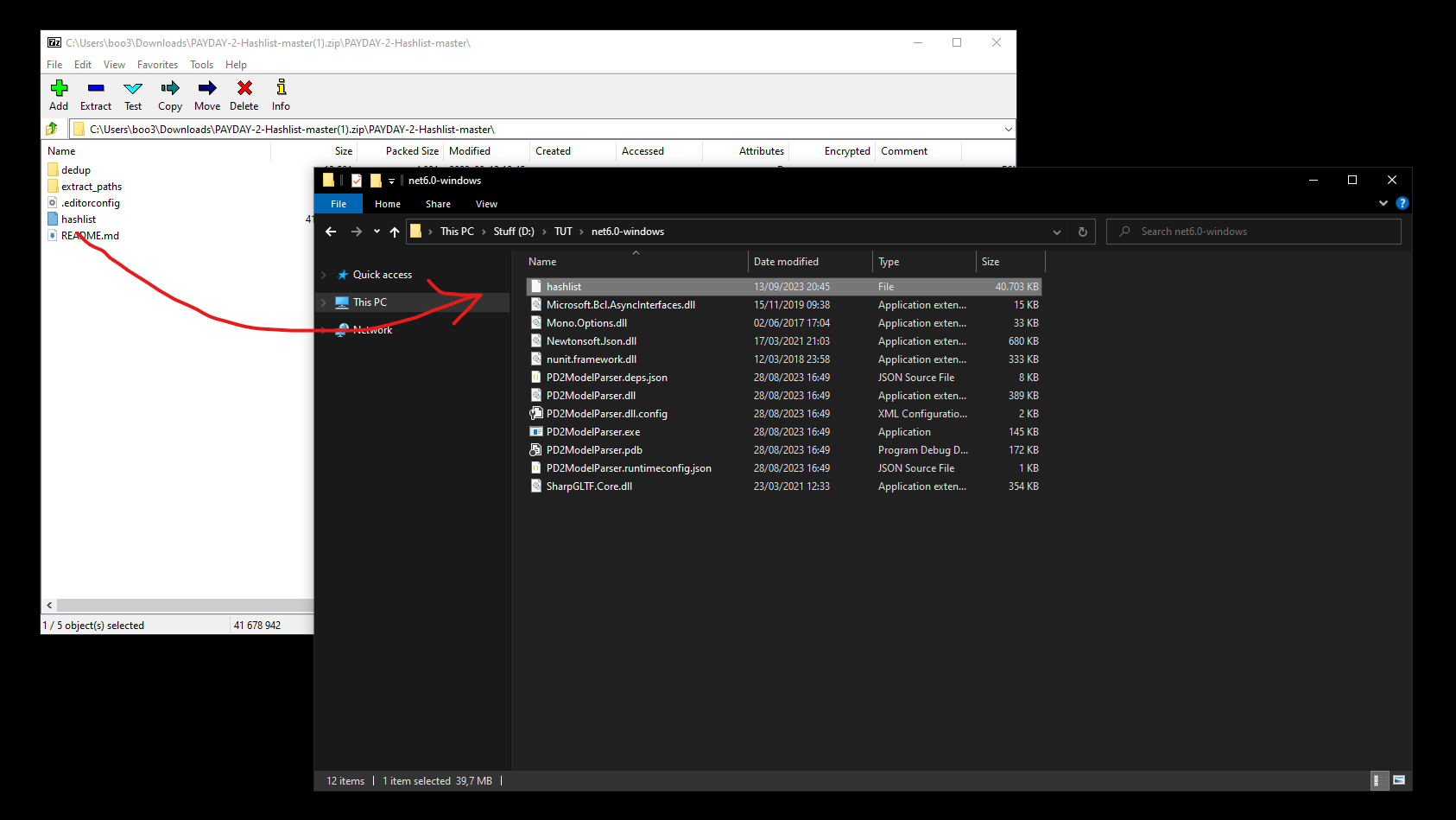Open the View menu in 7-Zip
The image size is (1456, 820).
[x=114, y=65]
